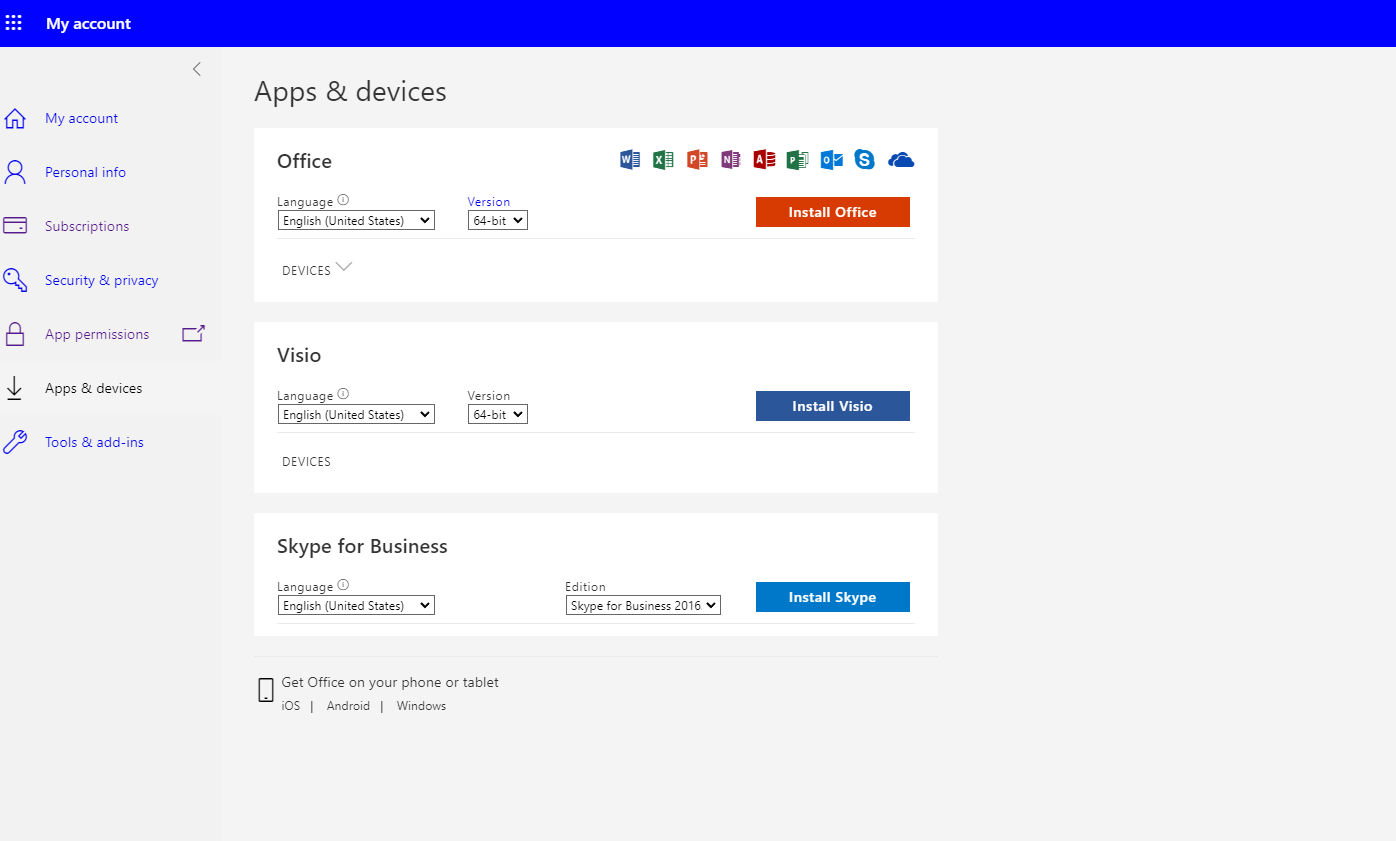The image size is (1396, 841).
Task: Click the Access icon in Office section
Action: [x=764, y=159]
